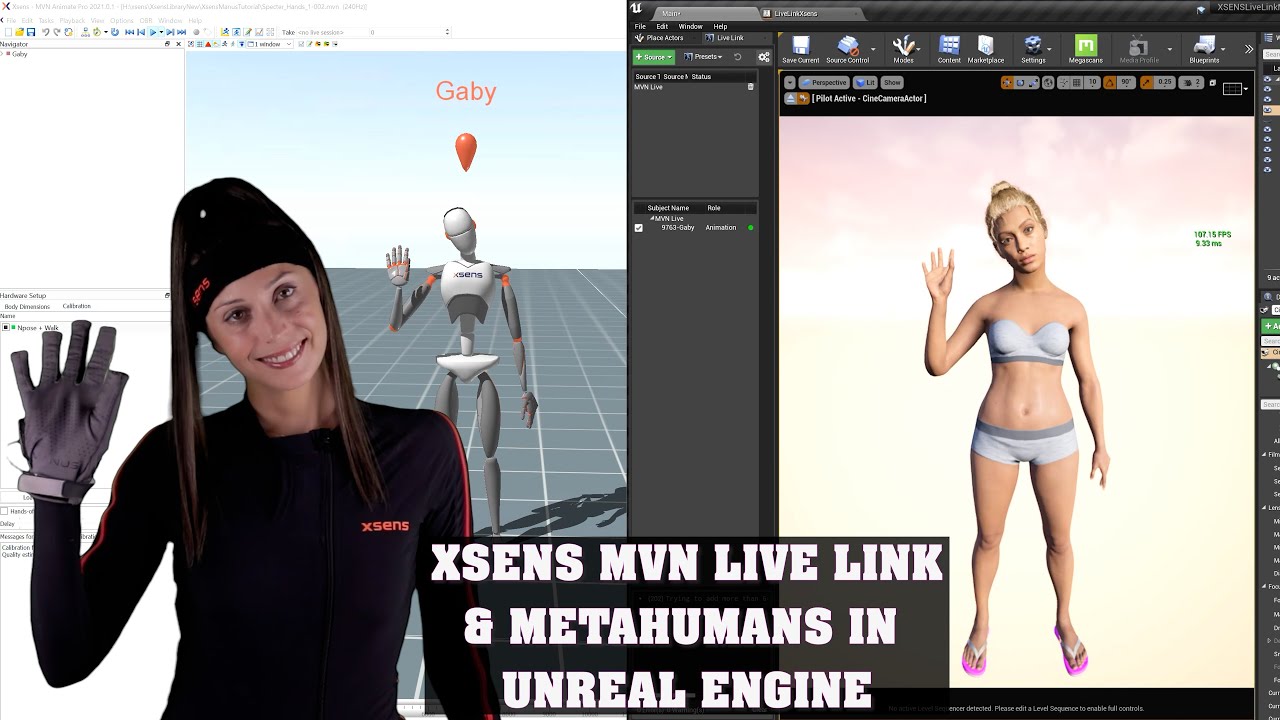Click the Unreal Engine logo icon

pyautogui.click(x=637, y=9)
